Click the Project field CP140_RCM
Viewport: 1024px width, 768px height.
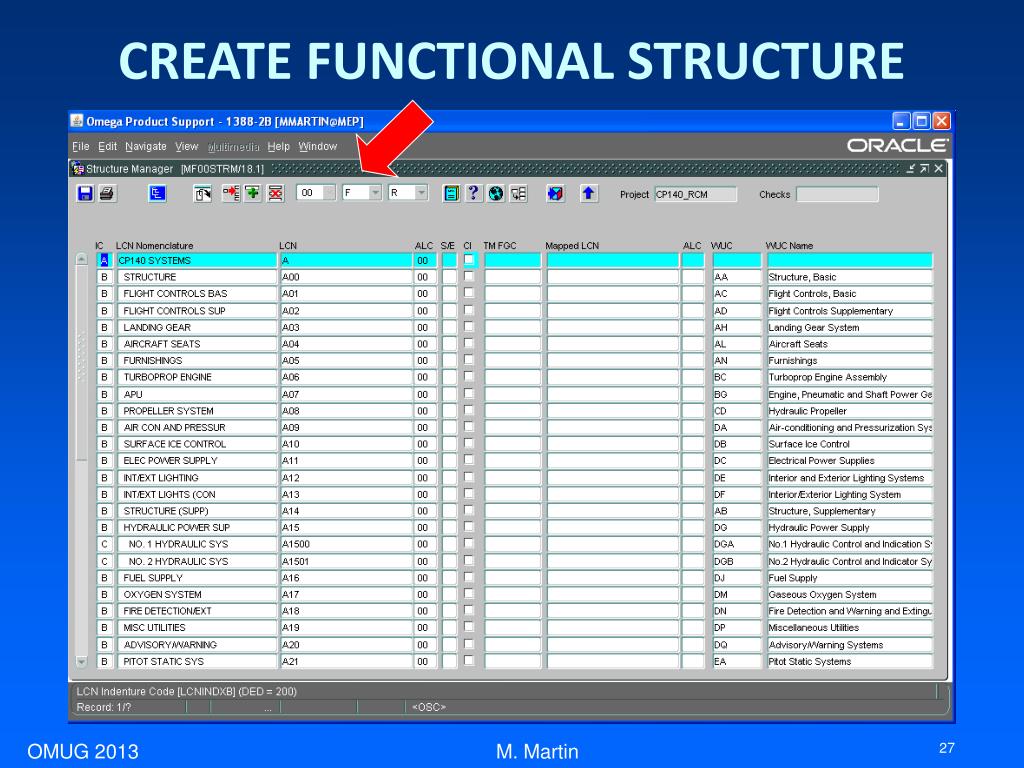696,194
